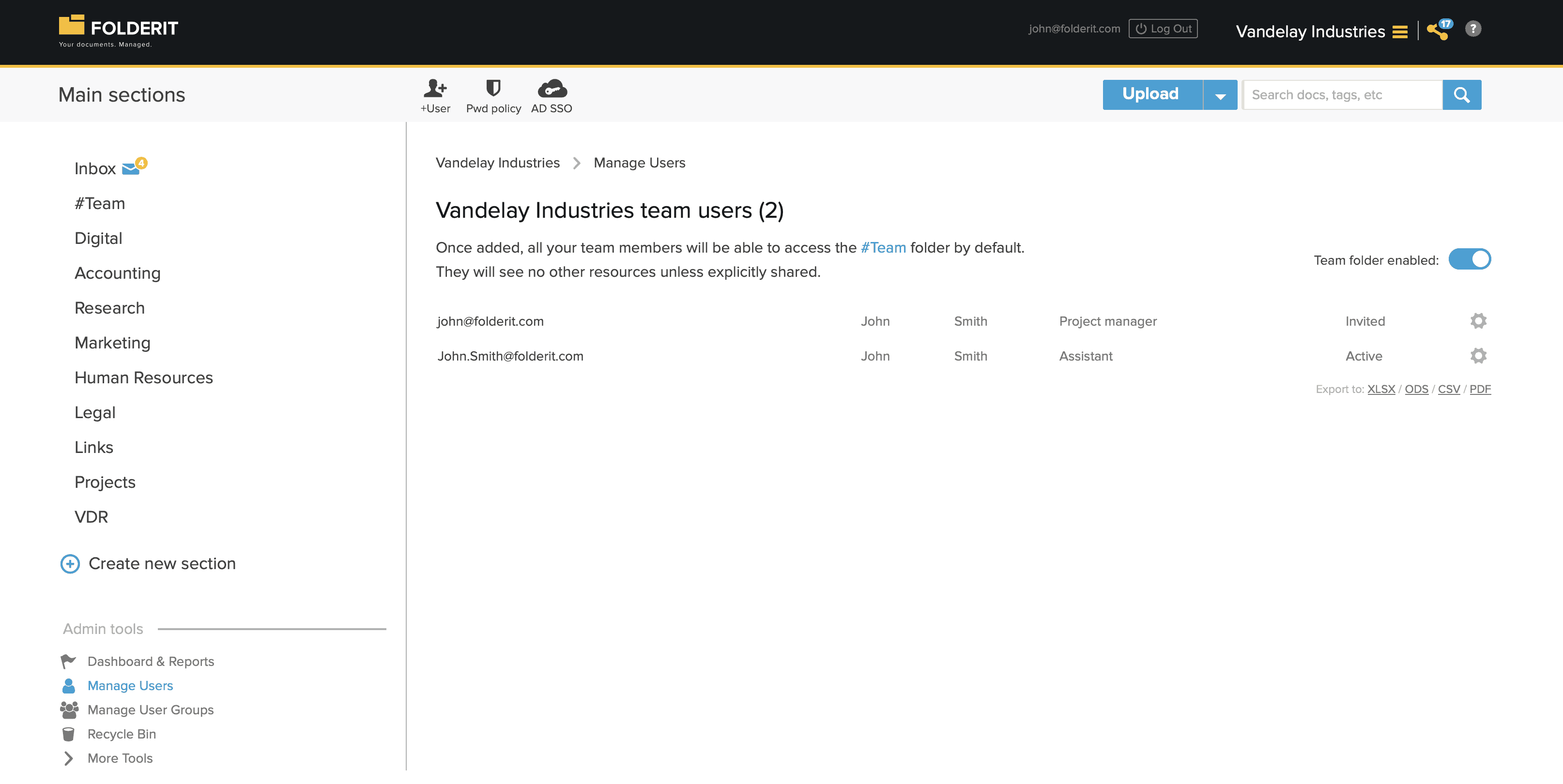1563x784 pixels.
Task: Open the Pwd policy shield icon
Action: pyautogui.click(x=493, y=89)
